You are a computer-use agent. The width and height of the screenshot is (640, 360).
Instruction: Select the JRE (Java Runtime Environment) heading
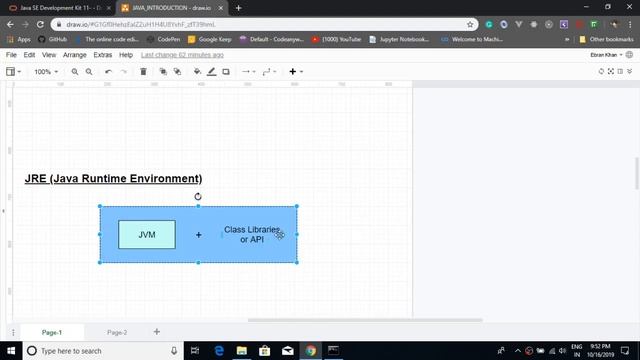point(113,178)
